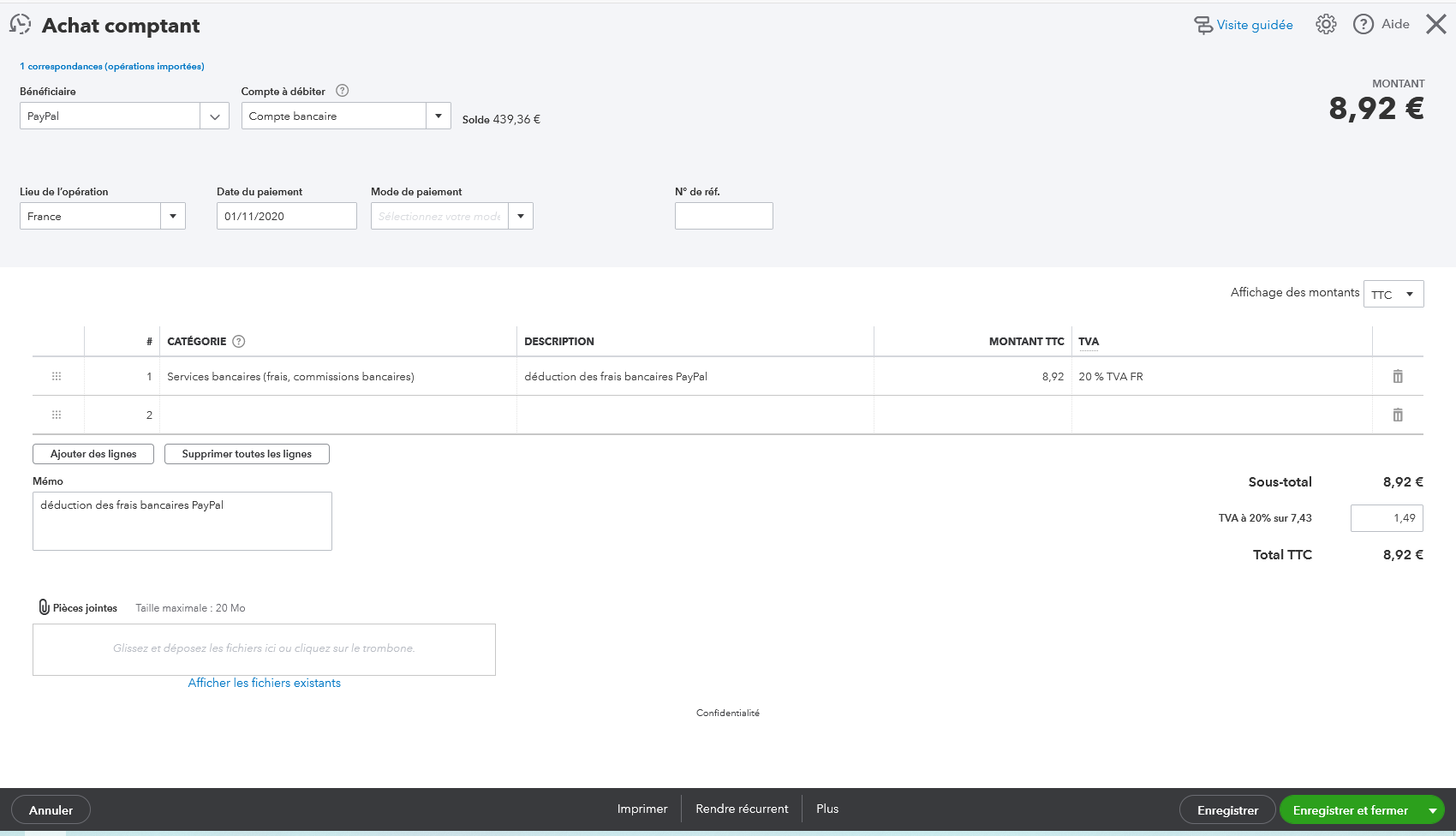
Task: Delete line 2 using its trash icon
Action: [1398, 415]
